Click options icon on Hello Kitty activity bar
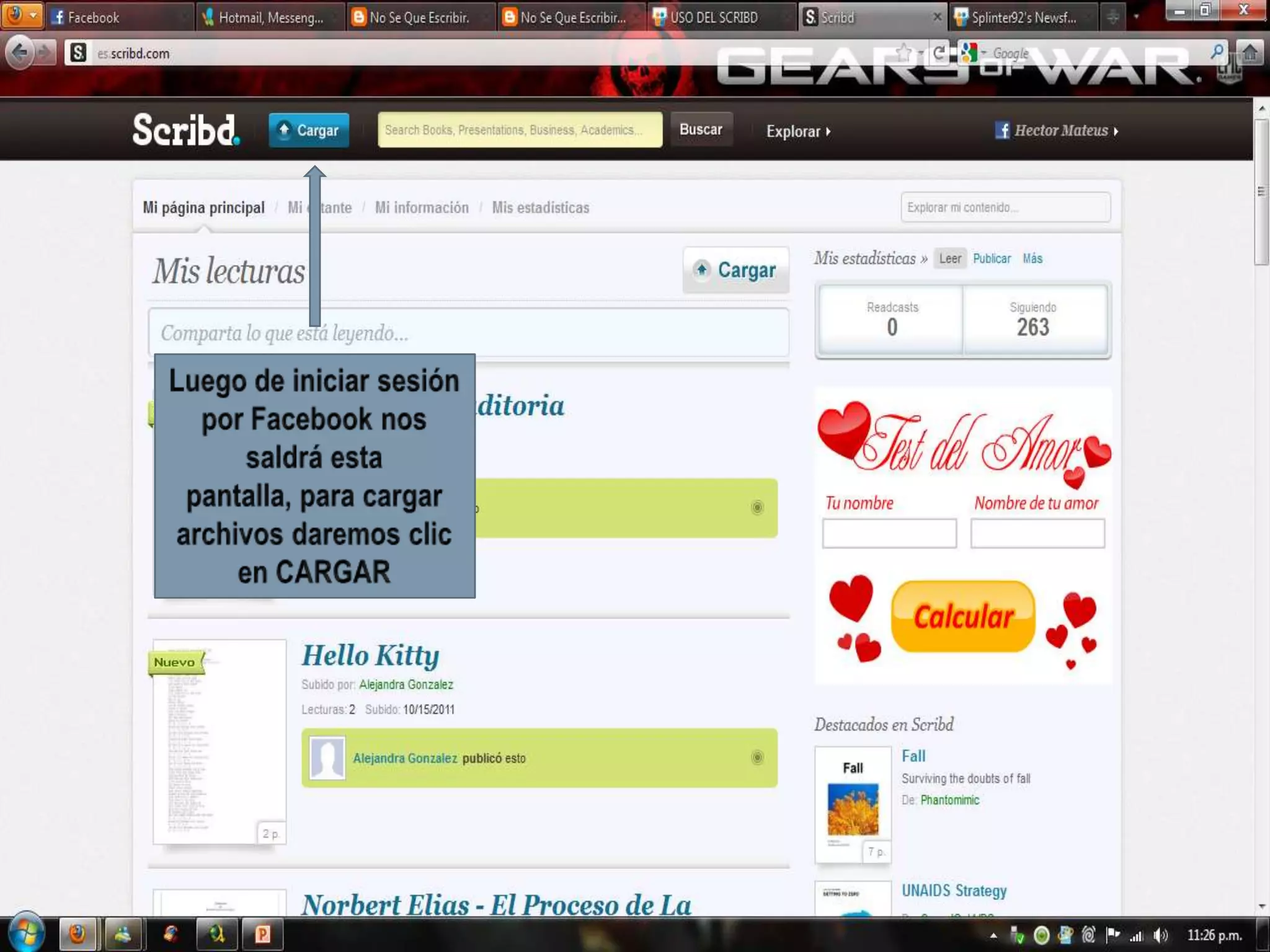 tap(757, 757)
